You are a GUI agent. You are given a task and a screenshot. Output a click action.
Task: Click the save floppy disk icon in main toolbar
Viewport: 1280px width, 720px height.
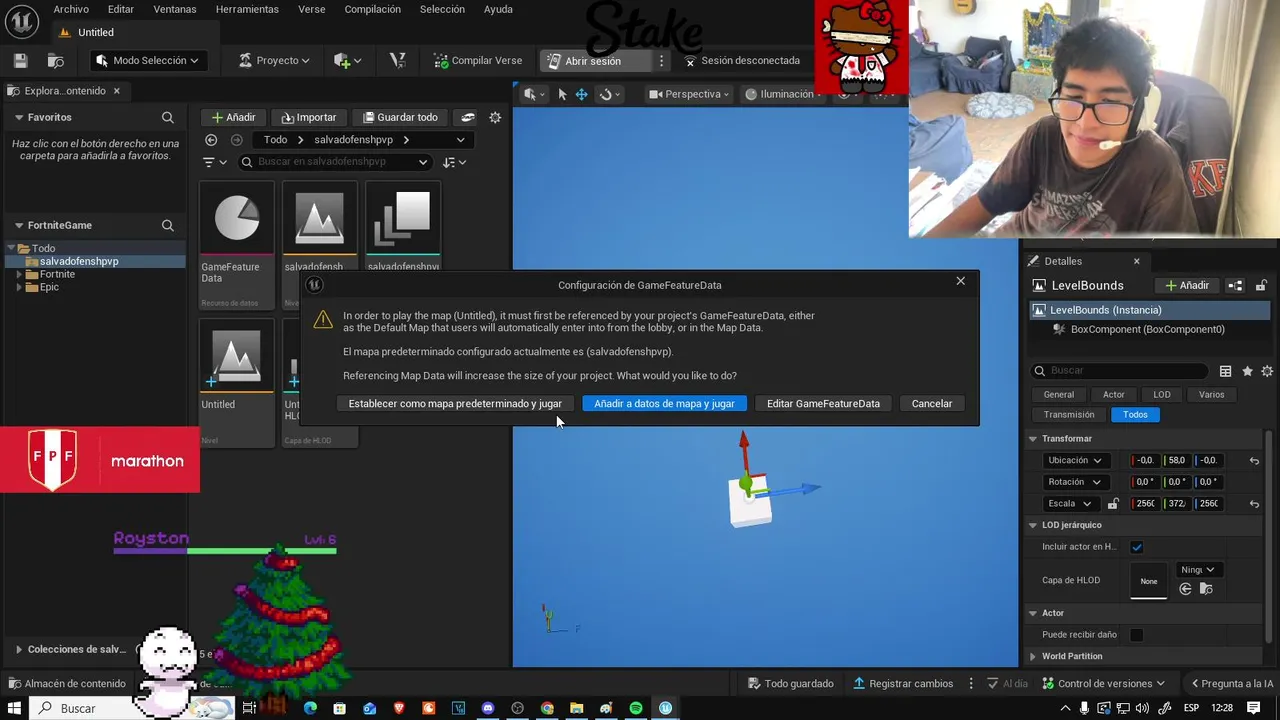point(20,61)
